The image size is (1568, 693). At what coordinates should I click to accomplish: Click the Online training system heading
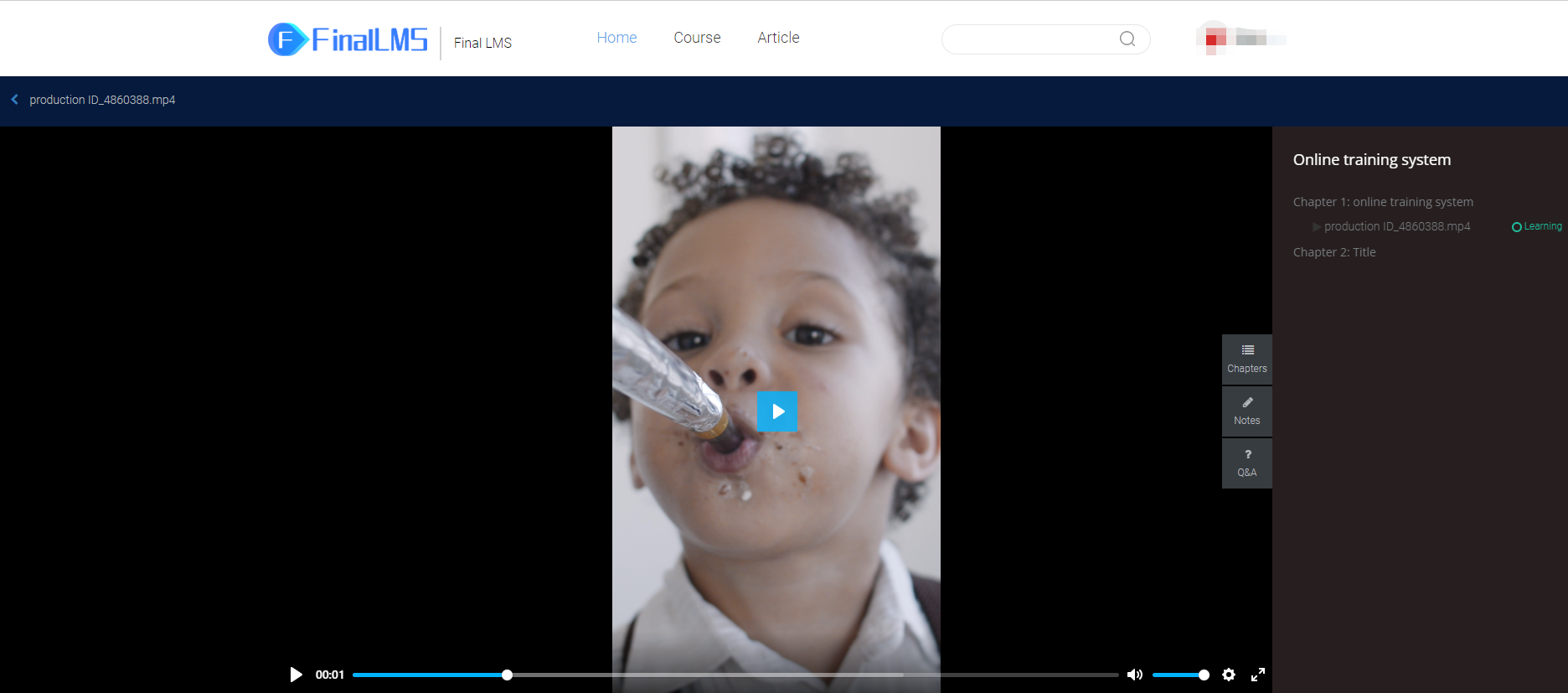tap(1372, 159)
